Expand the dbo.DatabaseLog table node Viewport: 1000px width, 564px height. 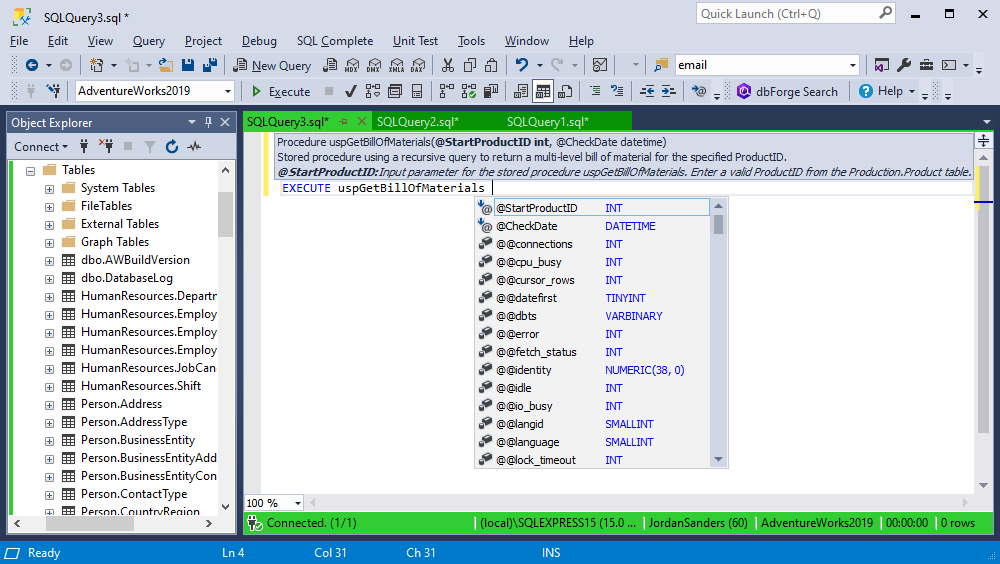[x=49, y=279]
